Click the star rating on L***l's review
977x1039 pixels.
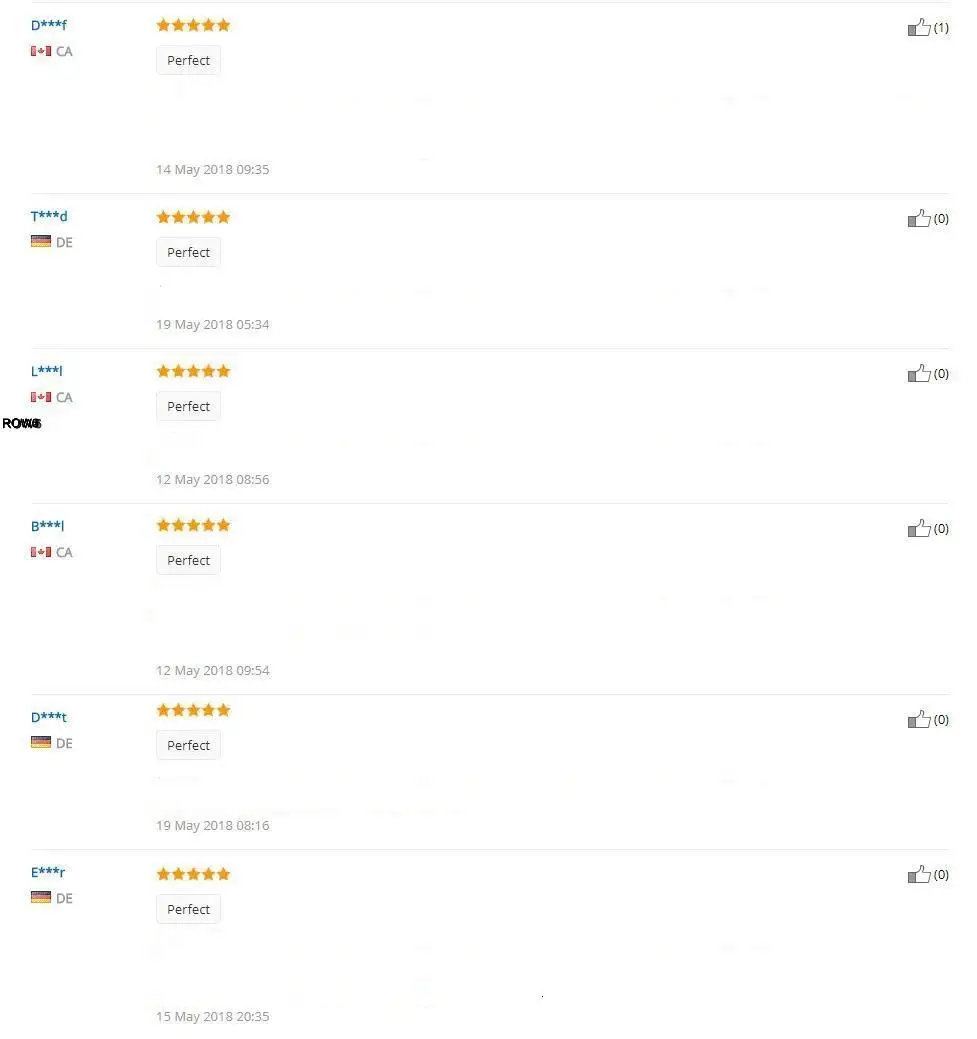click(x=193, y=371)
